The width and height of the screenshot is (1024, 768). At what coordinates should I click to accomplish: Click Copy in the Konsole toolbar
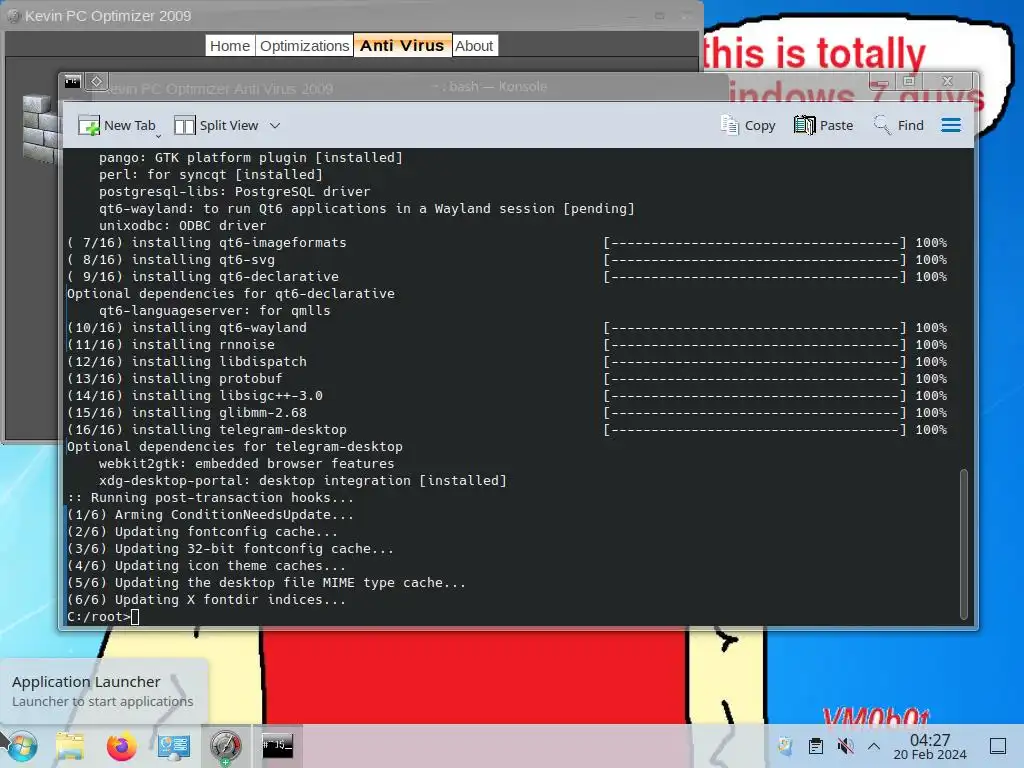[x=748, y=125]
